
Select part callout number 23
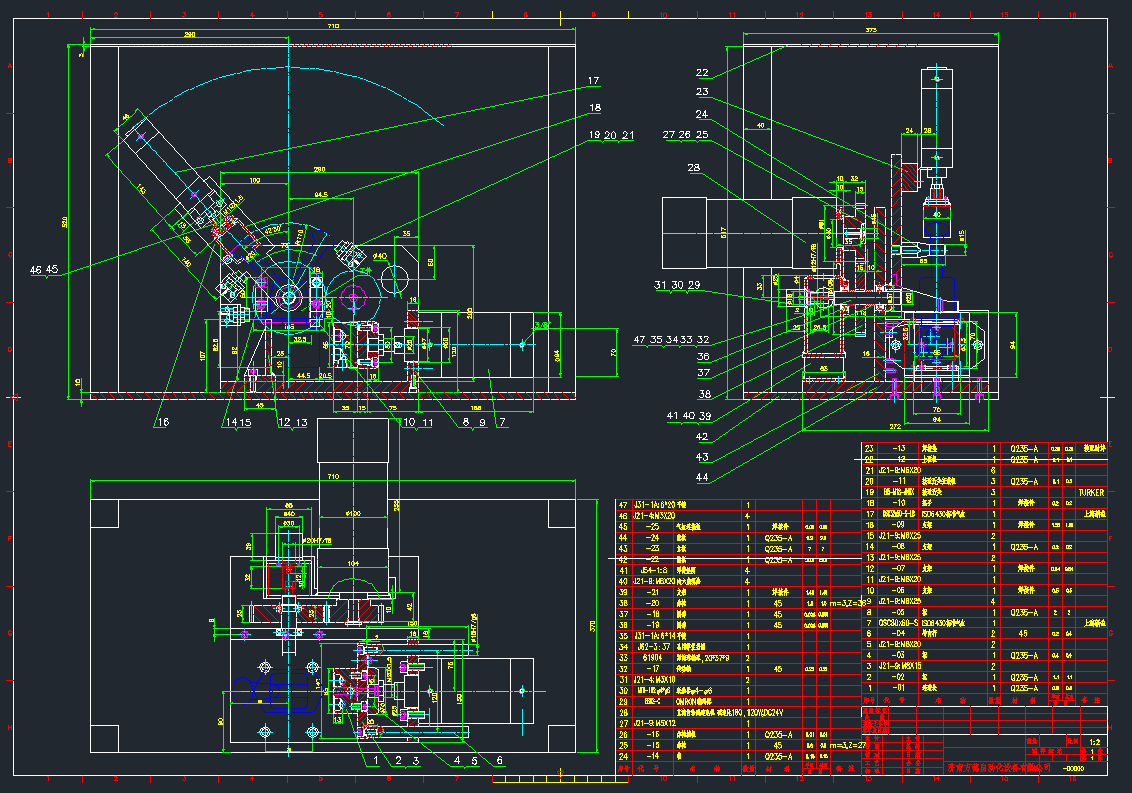pos(702,93)
